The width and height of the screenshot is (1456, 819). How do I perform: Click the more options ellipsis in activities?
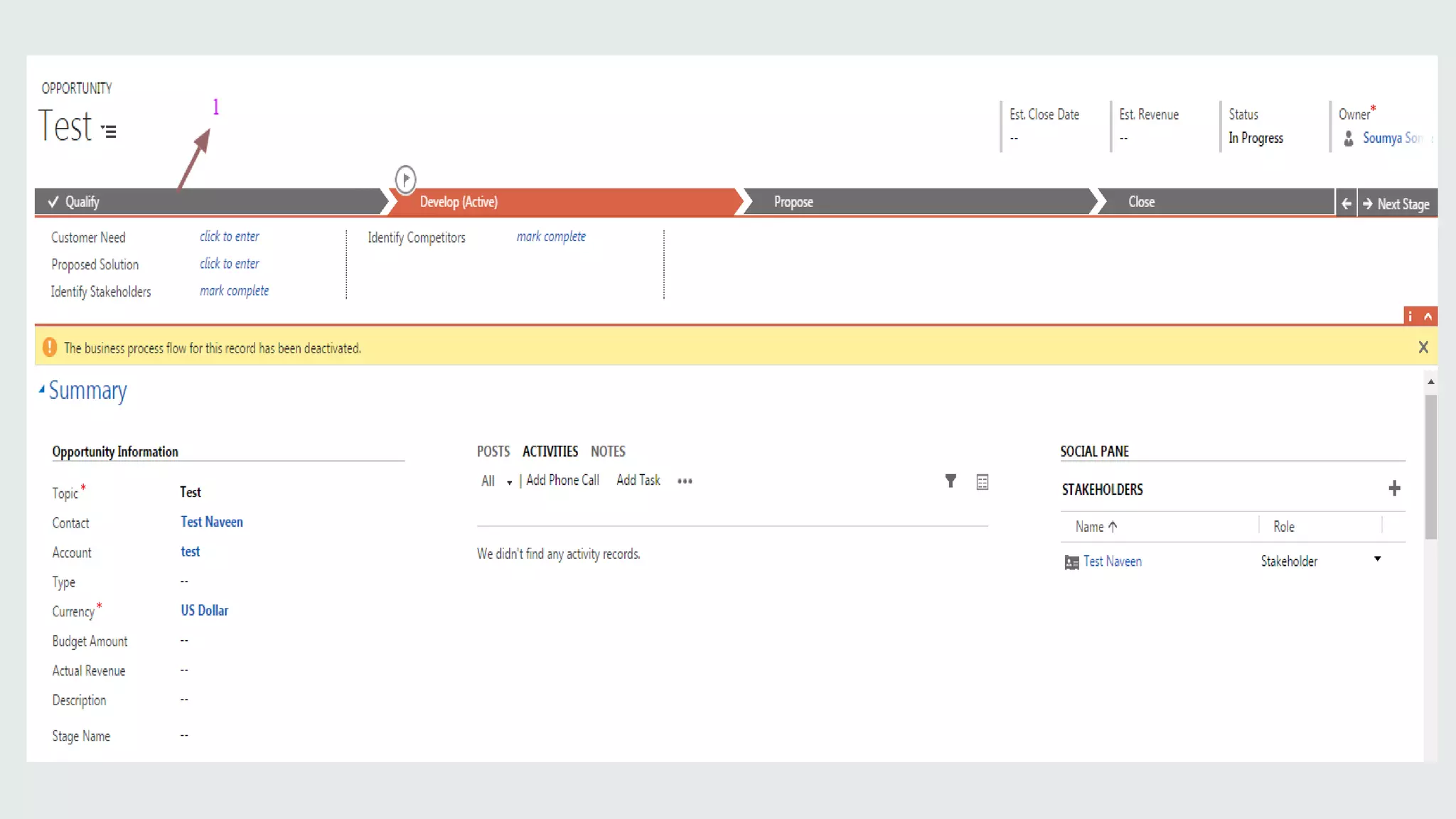(x=685, y=481)
